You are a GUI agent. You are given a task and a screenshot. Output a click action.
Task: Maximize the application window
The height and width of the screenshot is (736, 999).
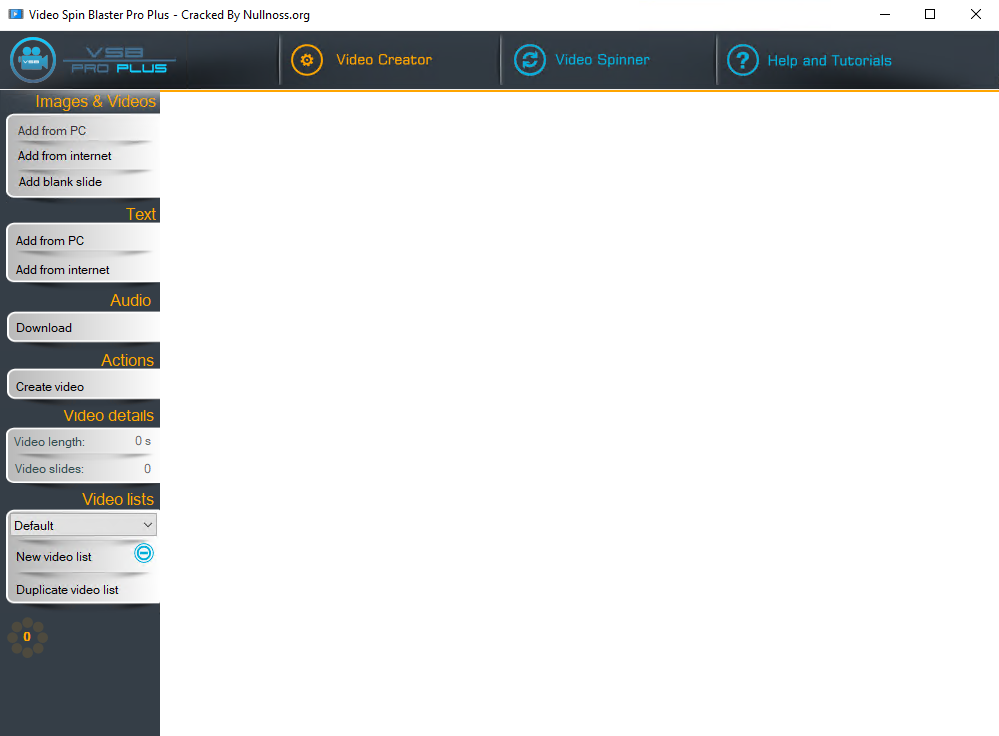[930, 14]
